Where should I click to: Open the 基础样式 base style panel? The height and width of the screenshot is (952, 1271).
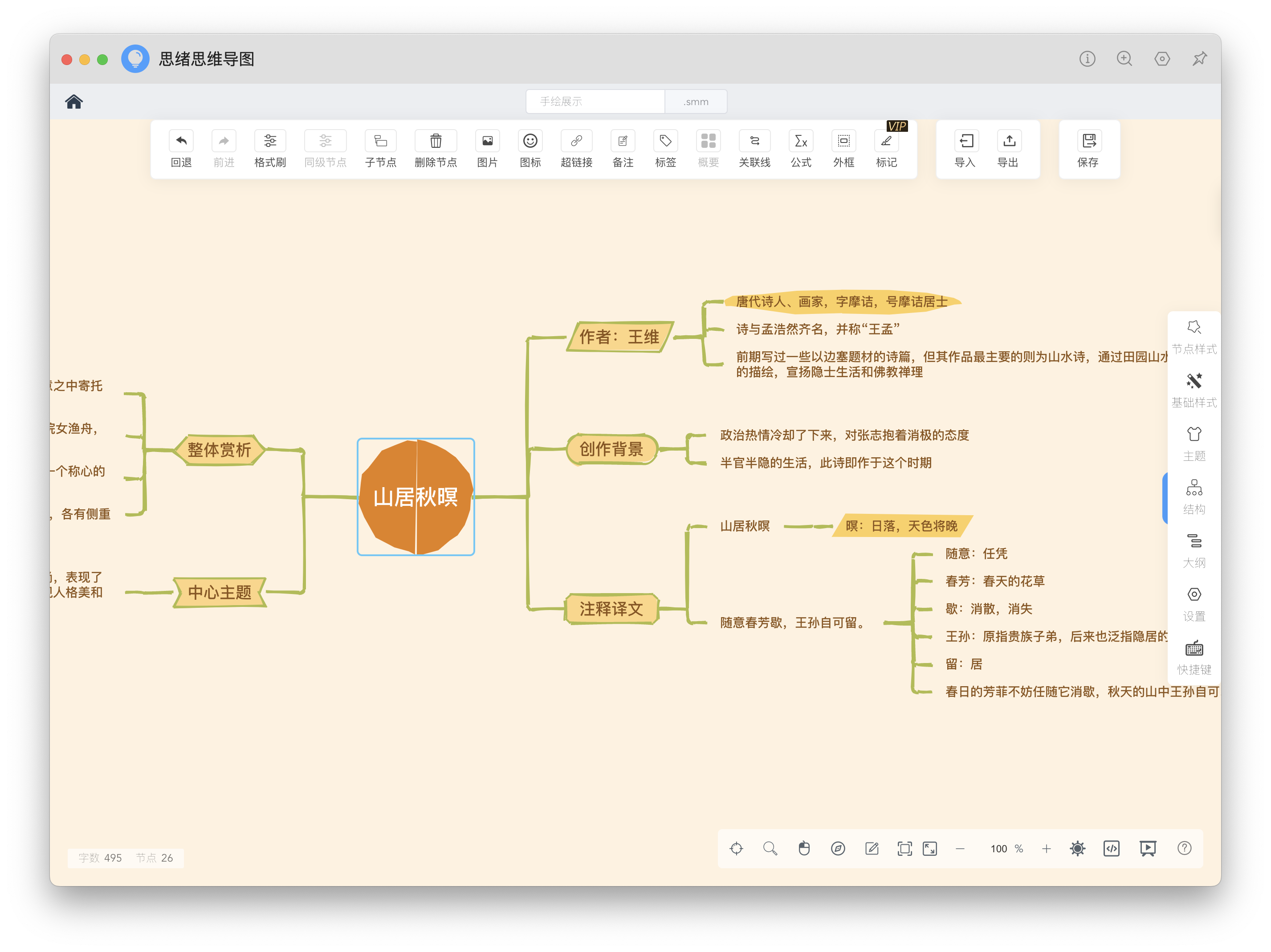click(1194, 391)
